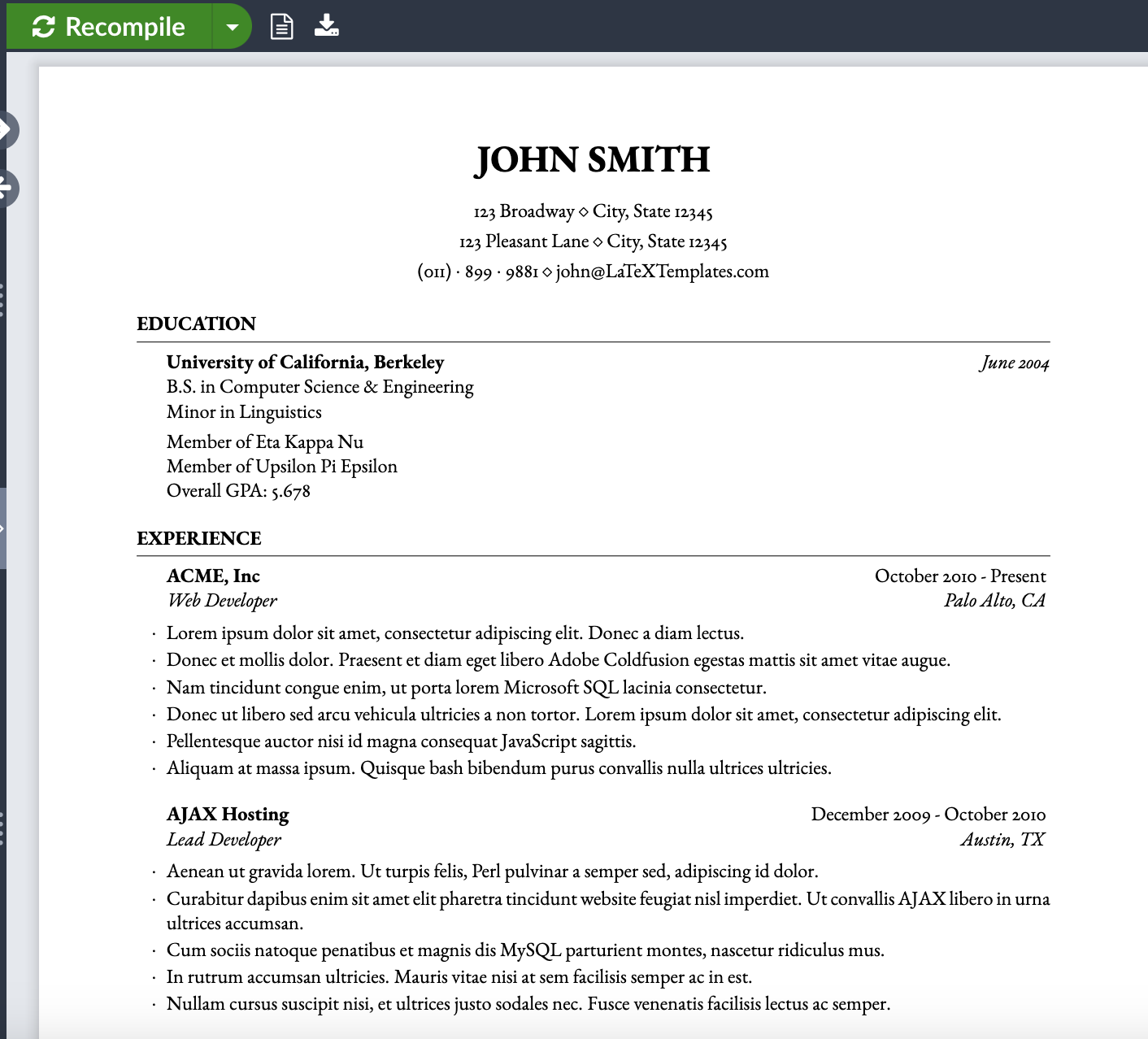Click 'Minor in Linguistics' line
This screenshot has width=1148, height=1039.
[244, 412]
